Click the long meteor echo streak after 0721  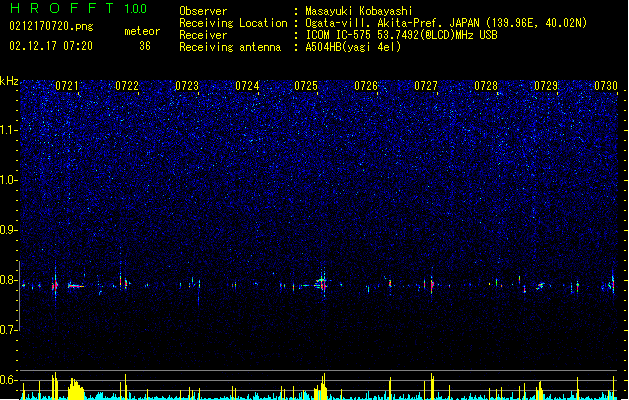pos(76,286)
